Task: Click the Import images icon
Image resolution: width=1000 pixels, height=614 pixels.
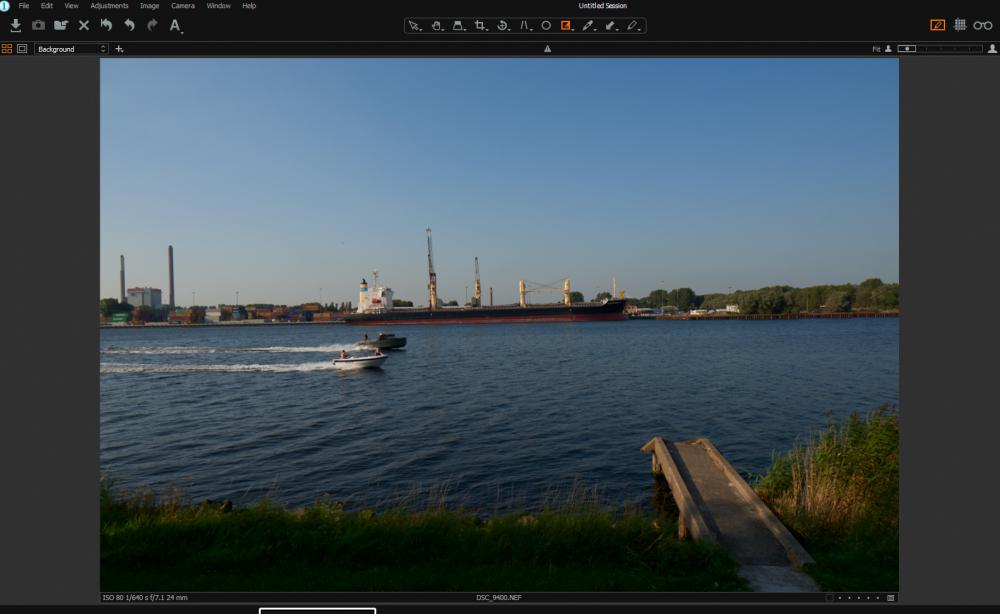Action: 15,26
